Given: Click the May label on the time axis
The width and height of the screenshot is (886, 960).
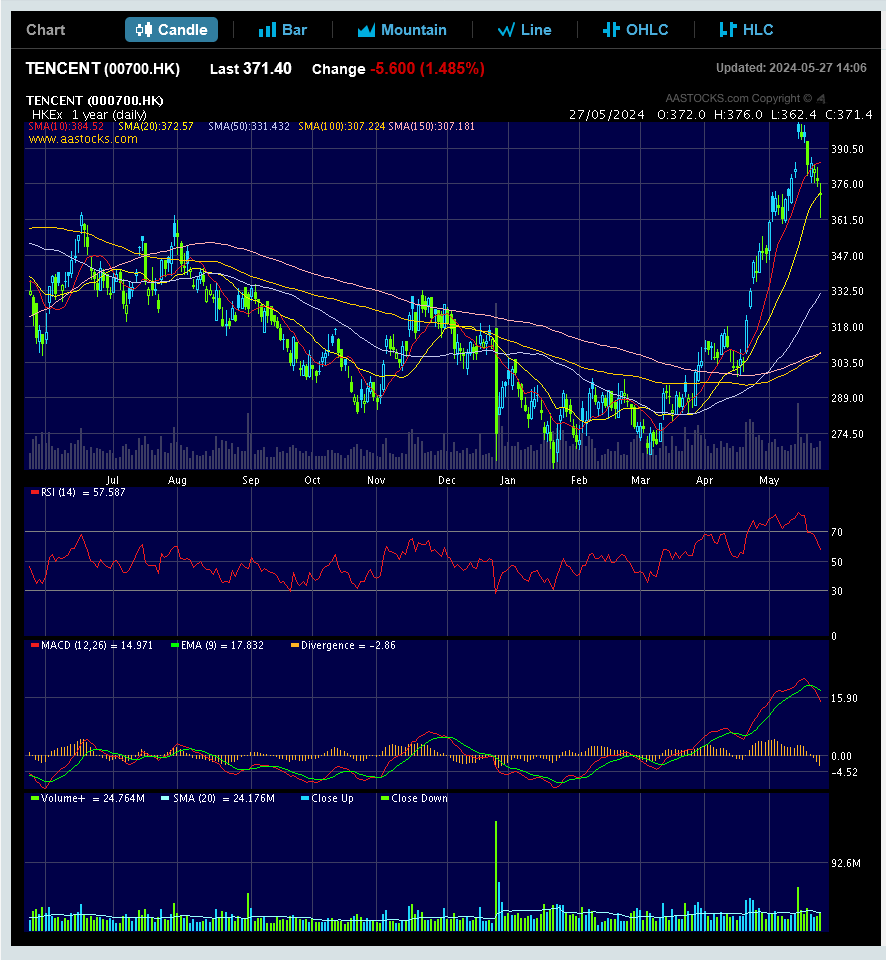Looking at the screenshot, I should pos(769,480).
